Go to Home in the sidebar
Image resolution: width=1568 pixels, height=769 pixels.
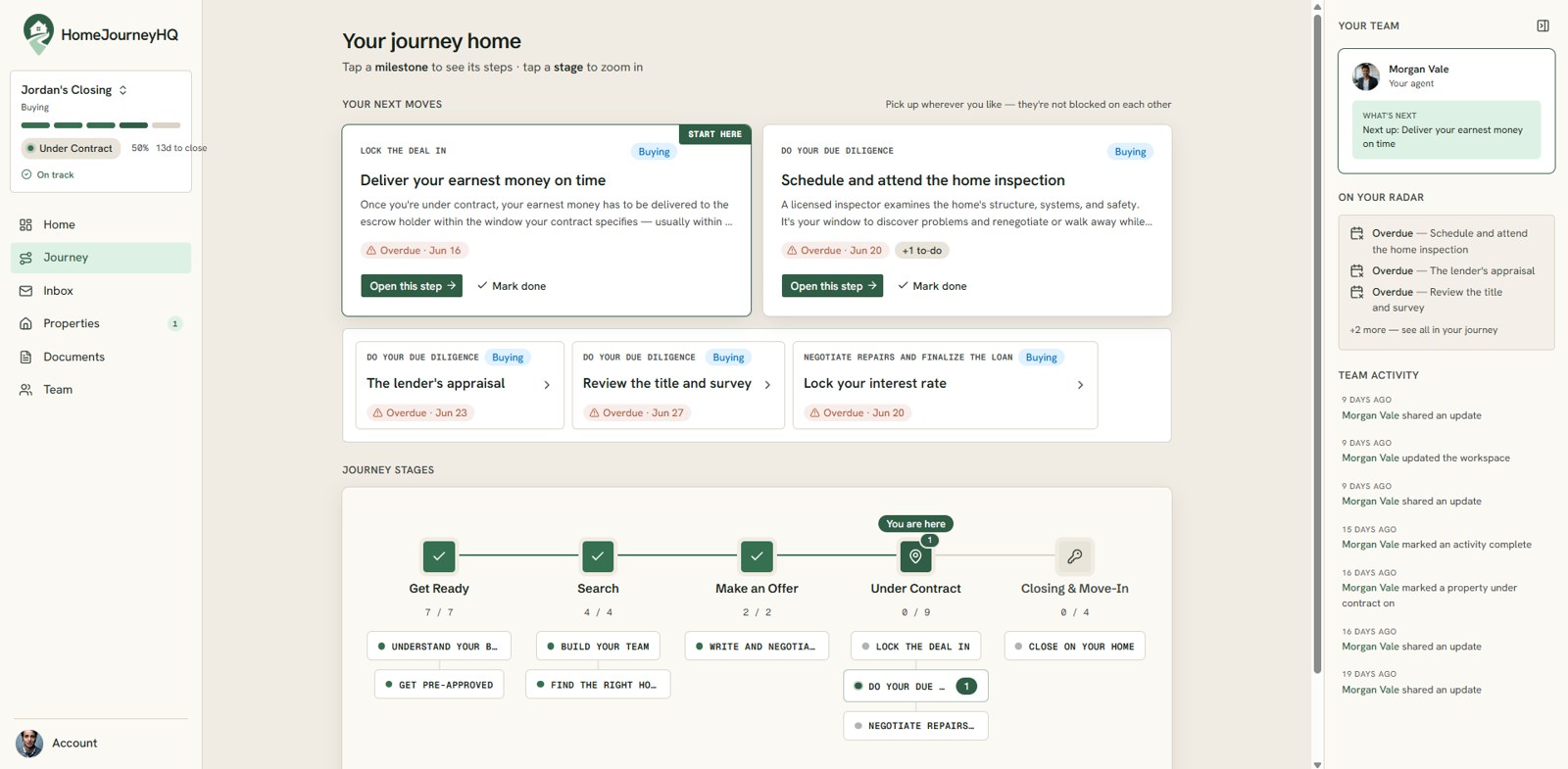101,224
